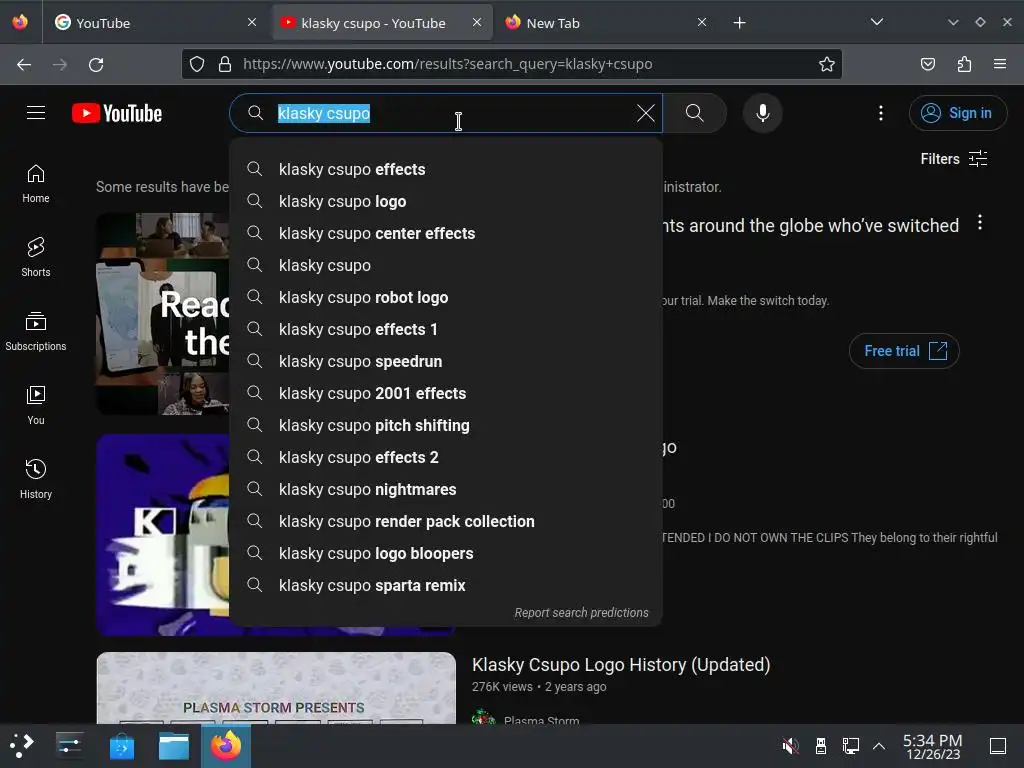Go to Home in the sidebar

36,184
